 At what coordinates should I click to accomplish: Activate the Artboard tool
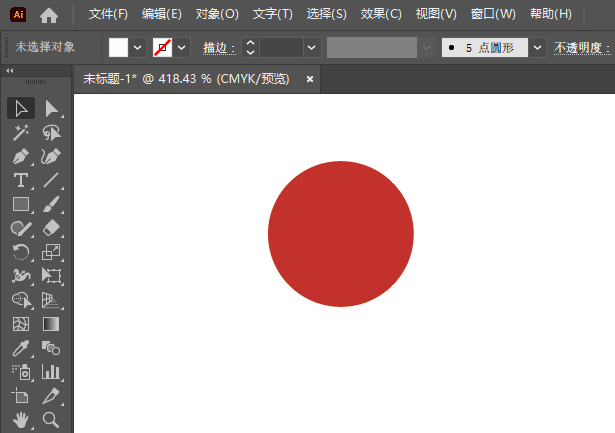tap(21, 396)
